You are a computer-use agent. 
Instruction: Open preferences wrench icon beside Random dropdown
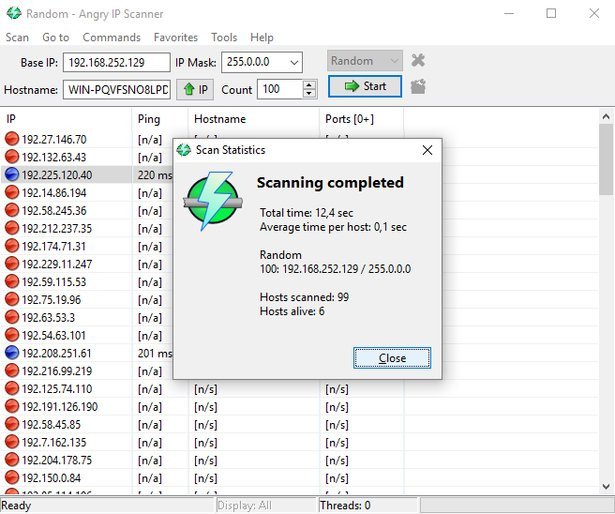[x=418, y=60]
